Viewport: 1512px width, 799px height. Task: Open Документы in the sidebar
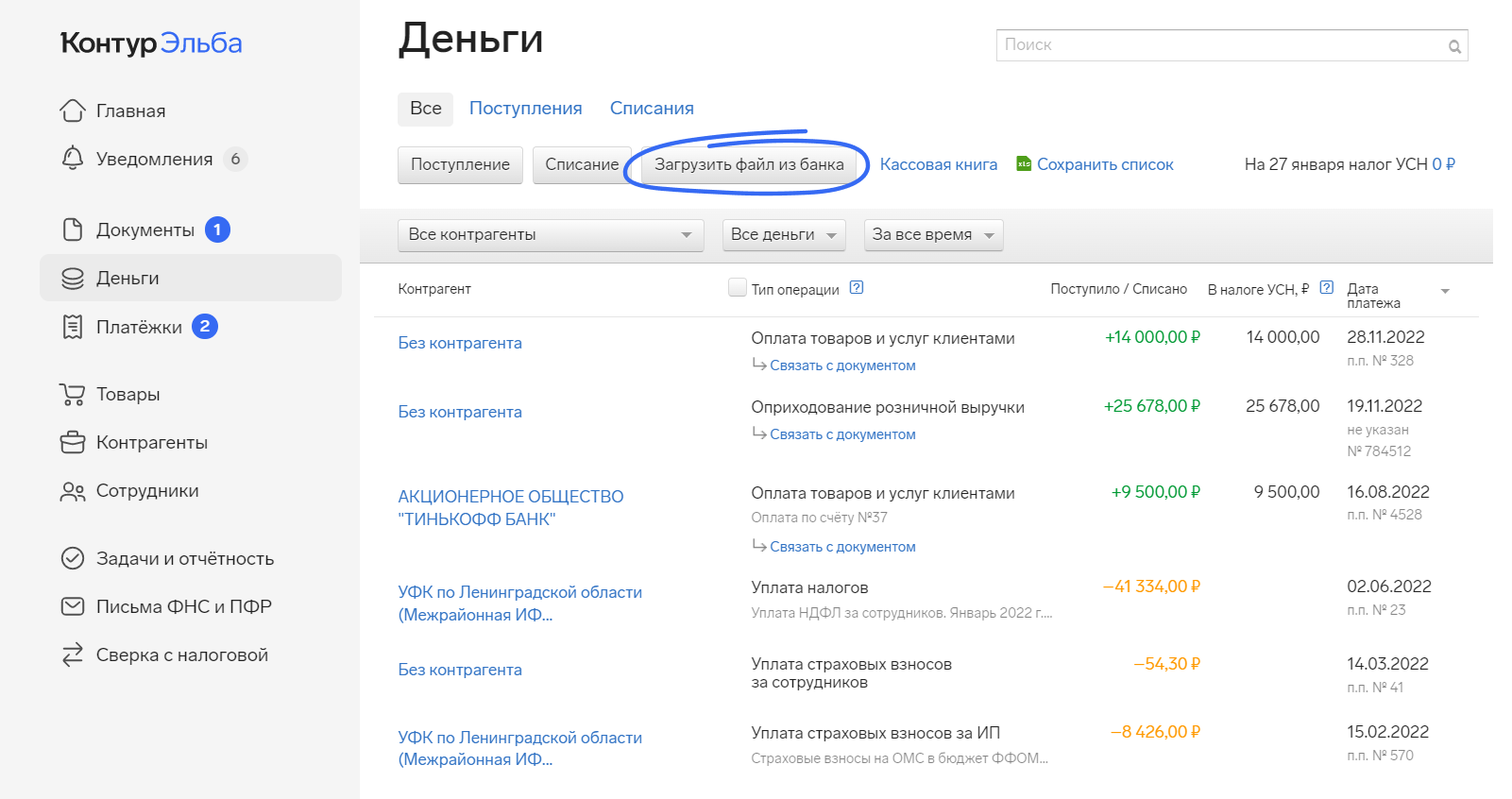(x=145, y=229)
